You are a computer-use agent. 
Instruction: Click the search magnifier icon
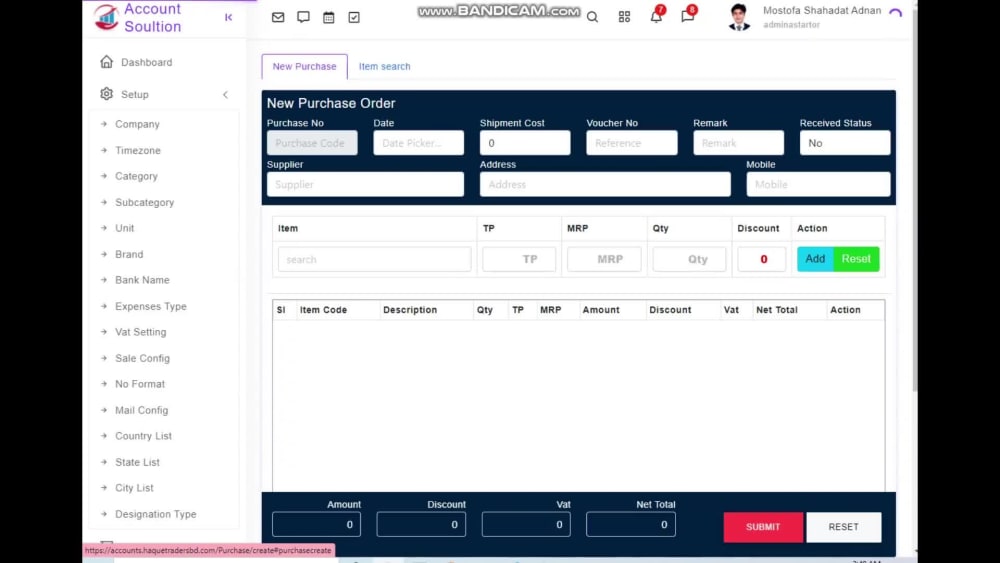coord(592,17)
